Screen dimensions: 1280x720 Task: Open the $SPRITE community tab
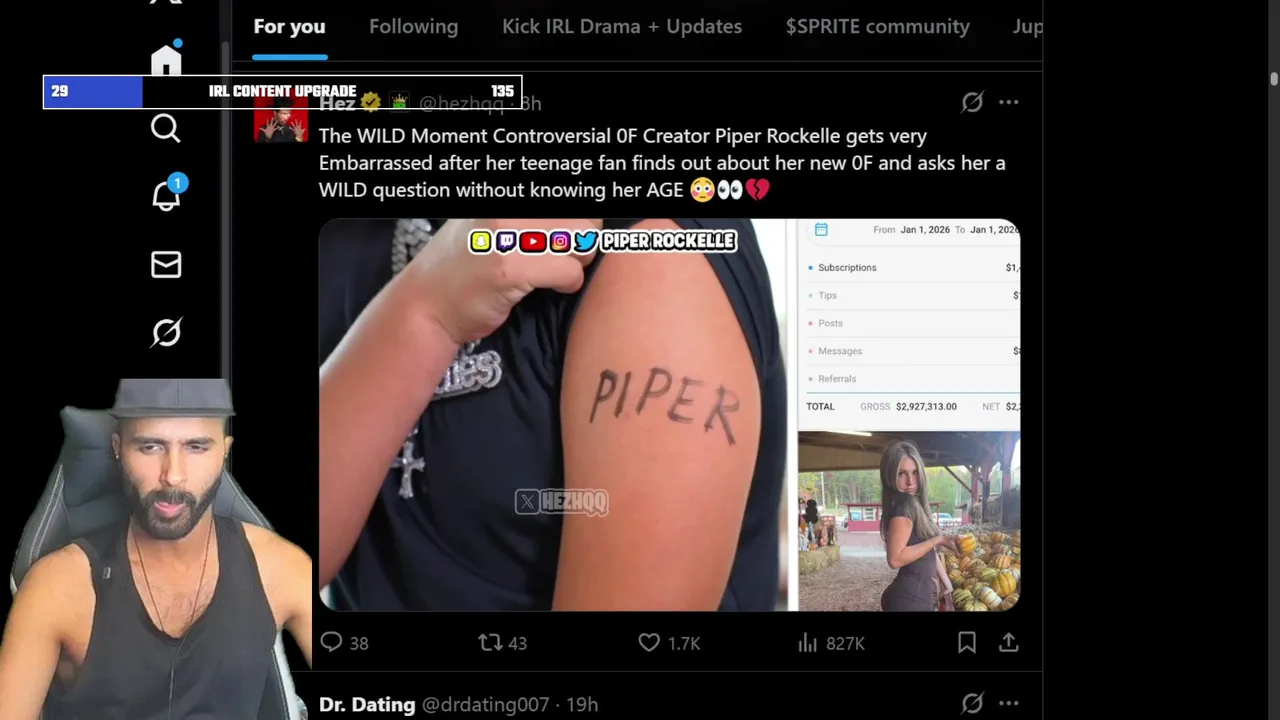[877, 27]
